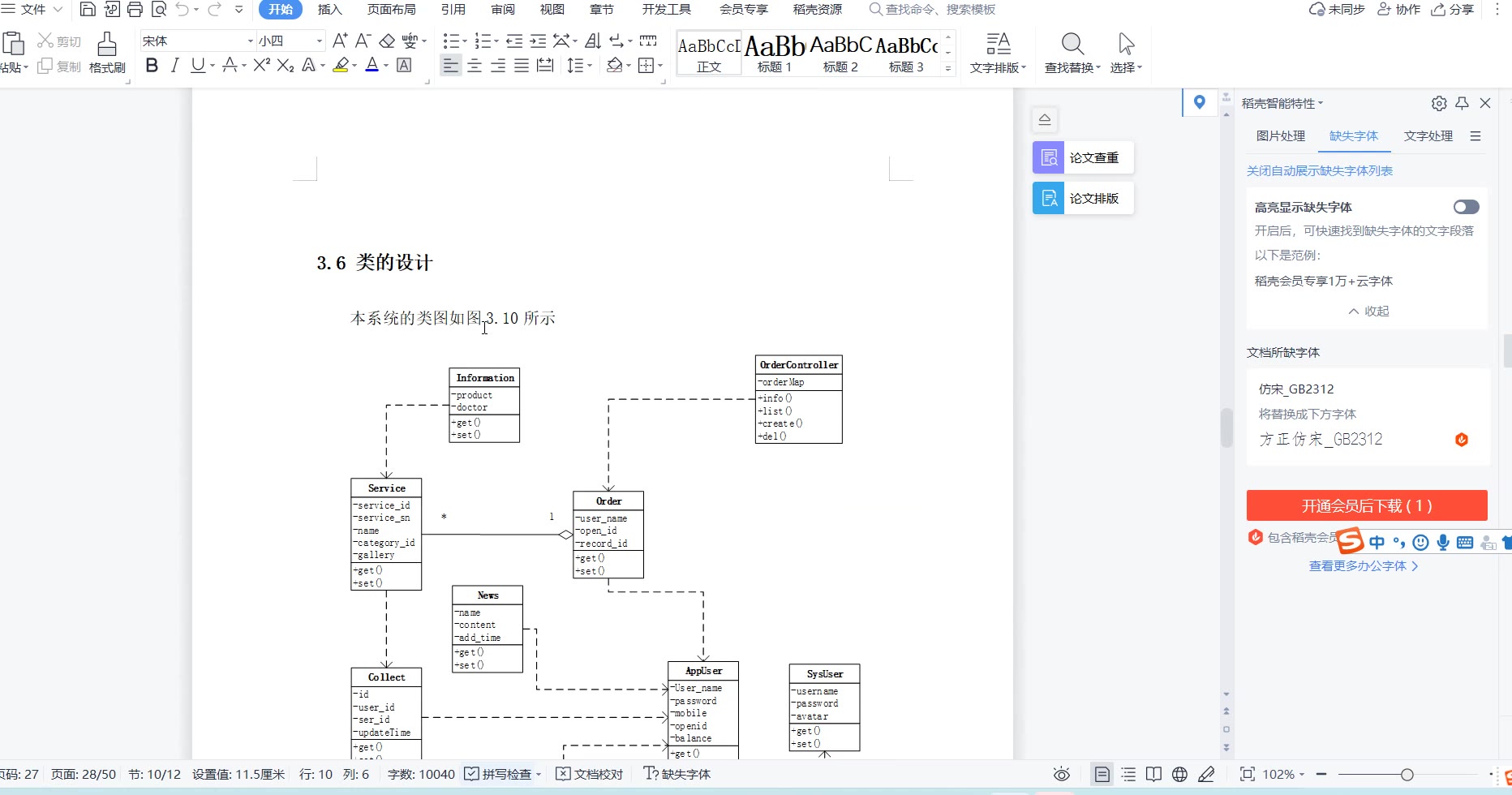The image size is (1512, 795).
Task: Click link 关闭自动展示缺失字体列表
Action: coord(1320,171)
